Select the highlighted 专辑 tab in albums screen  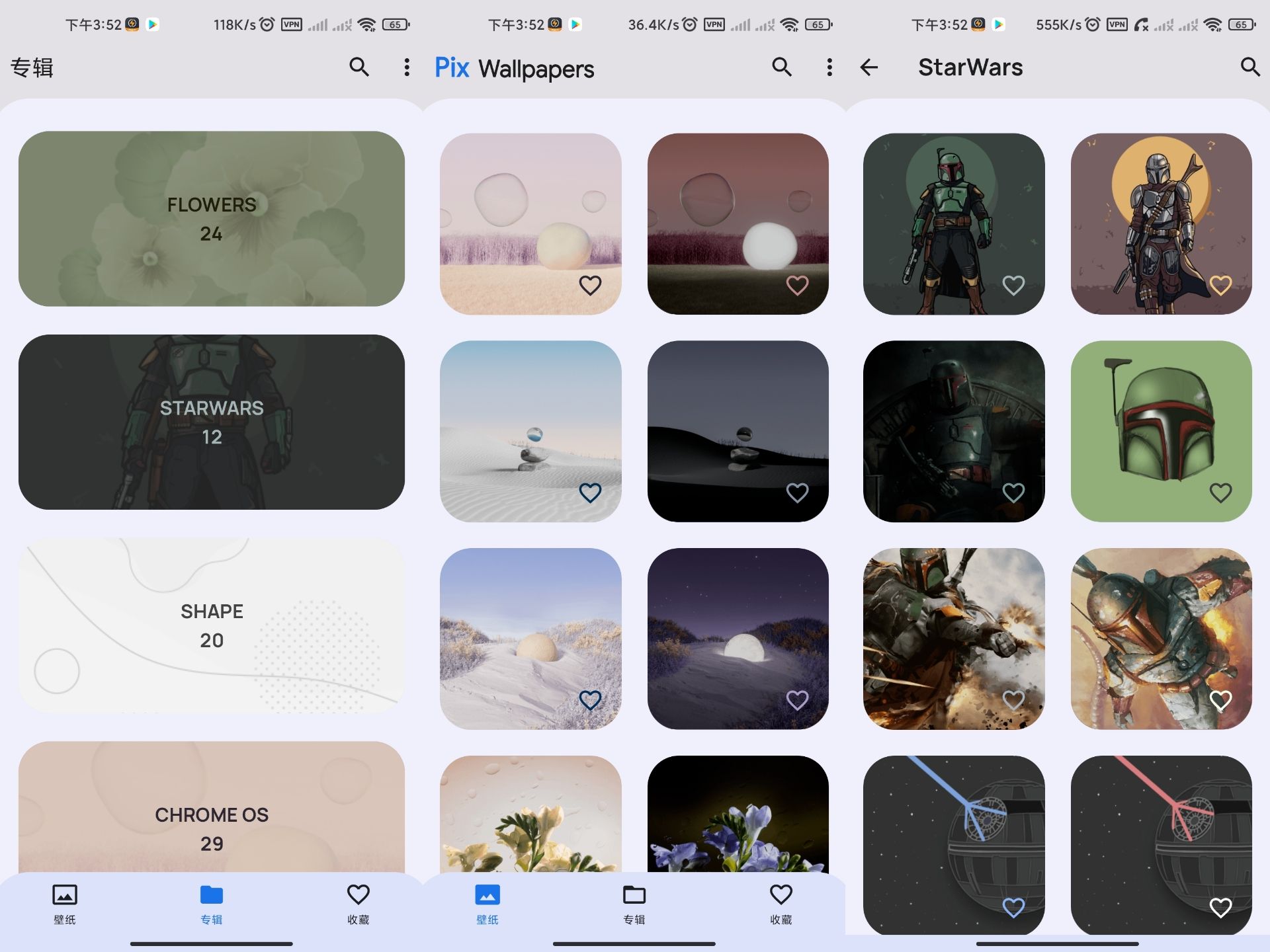[212, 904]
